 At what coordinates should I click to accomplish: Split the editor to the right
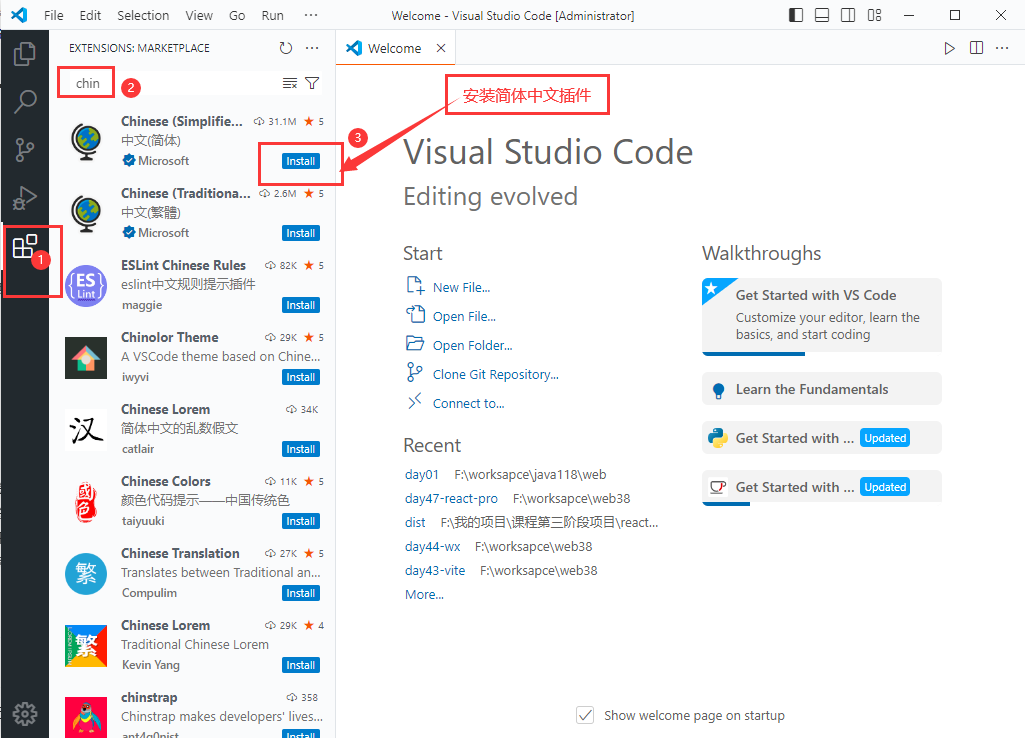[976, 48]
